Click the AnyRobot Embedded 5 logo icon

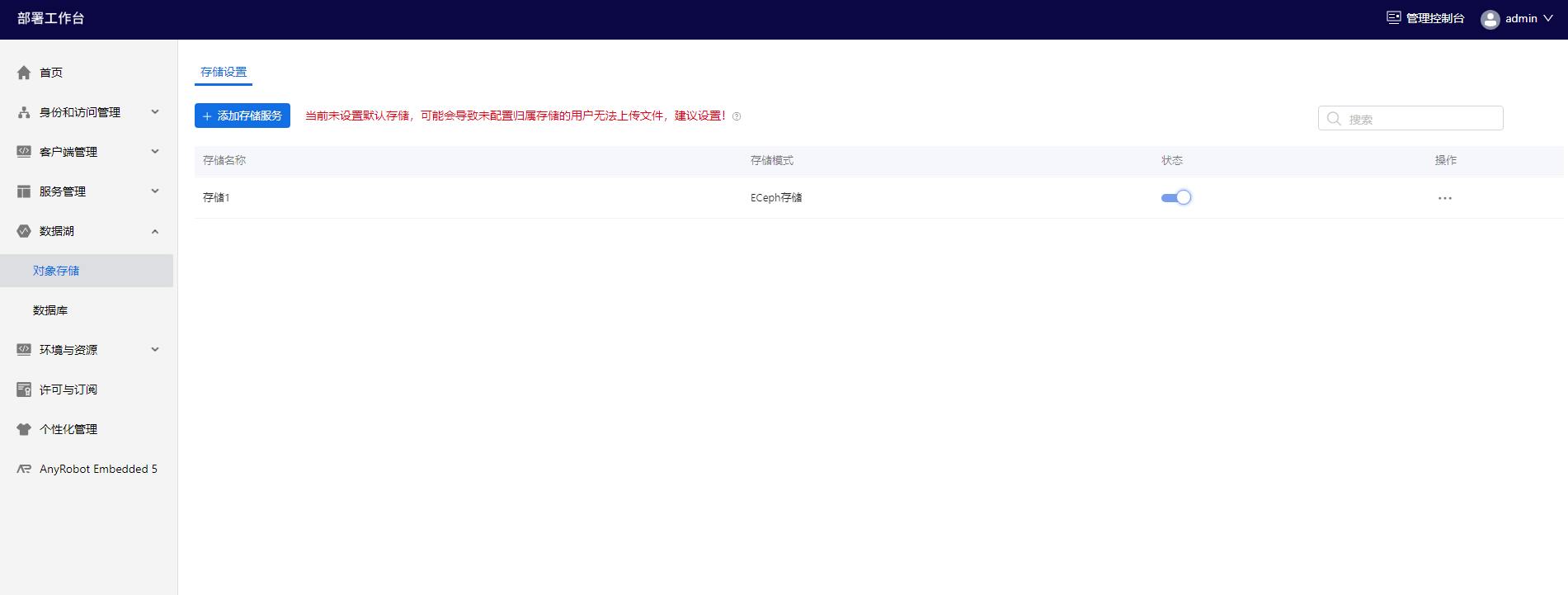pyautogui.click(x=24, y=469)
